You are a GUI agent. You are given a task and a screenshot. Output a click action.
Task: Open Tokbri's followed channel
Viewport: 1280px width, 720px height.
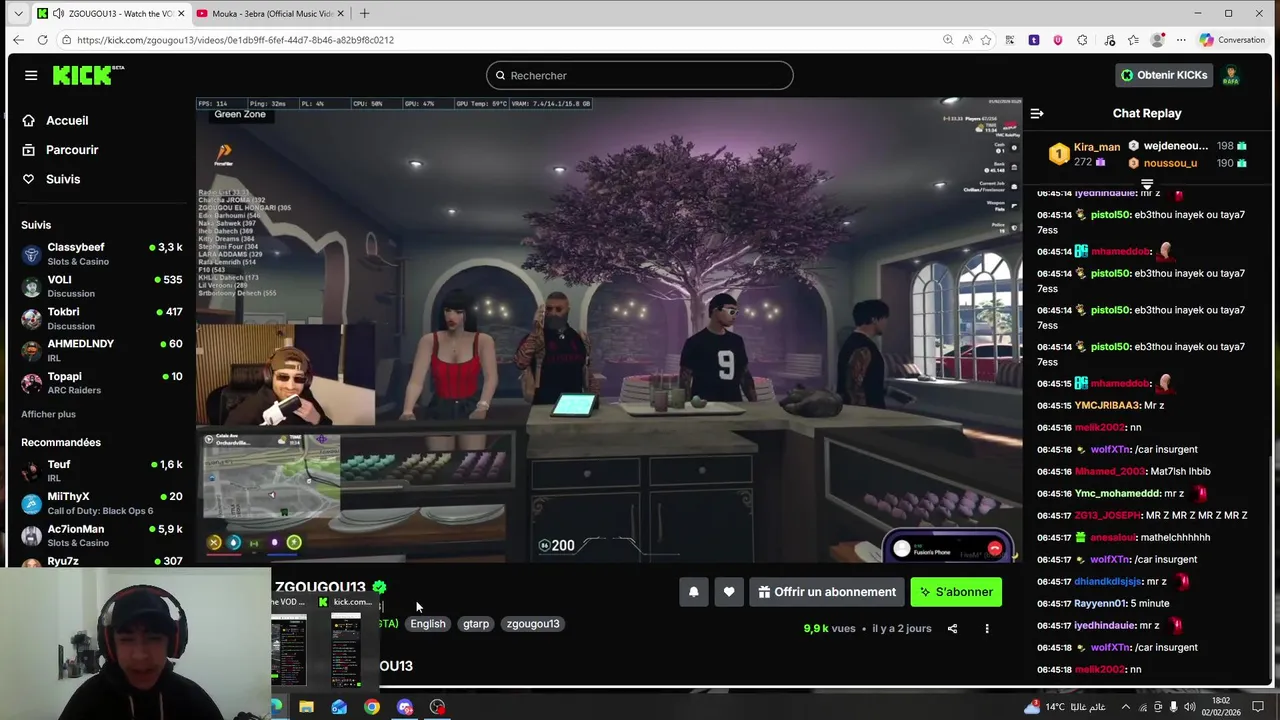(x=100, y=318)
